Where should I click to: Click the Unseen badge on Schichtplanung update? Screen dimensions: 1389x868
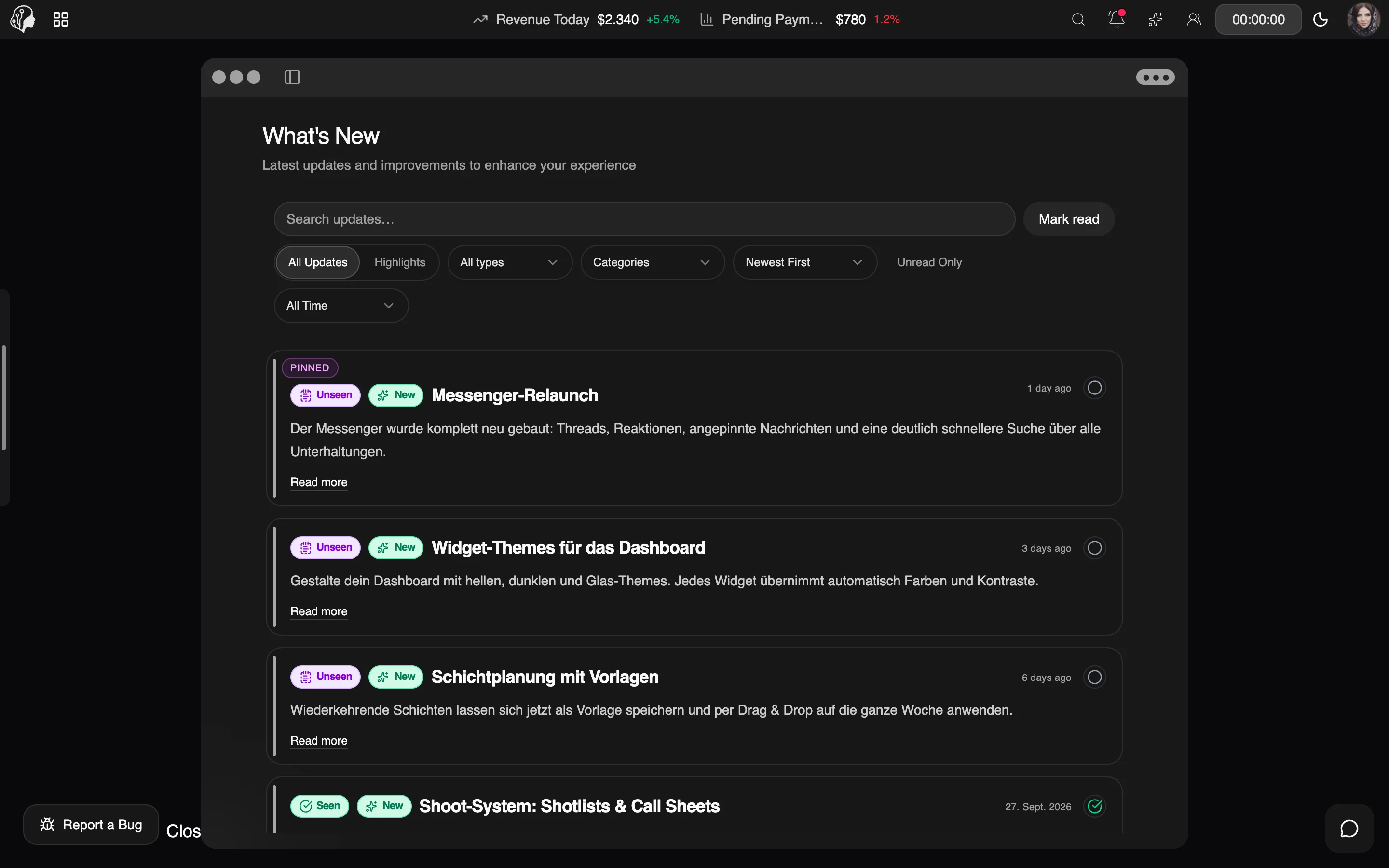[x=326, y=676]
